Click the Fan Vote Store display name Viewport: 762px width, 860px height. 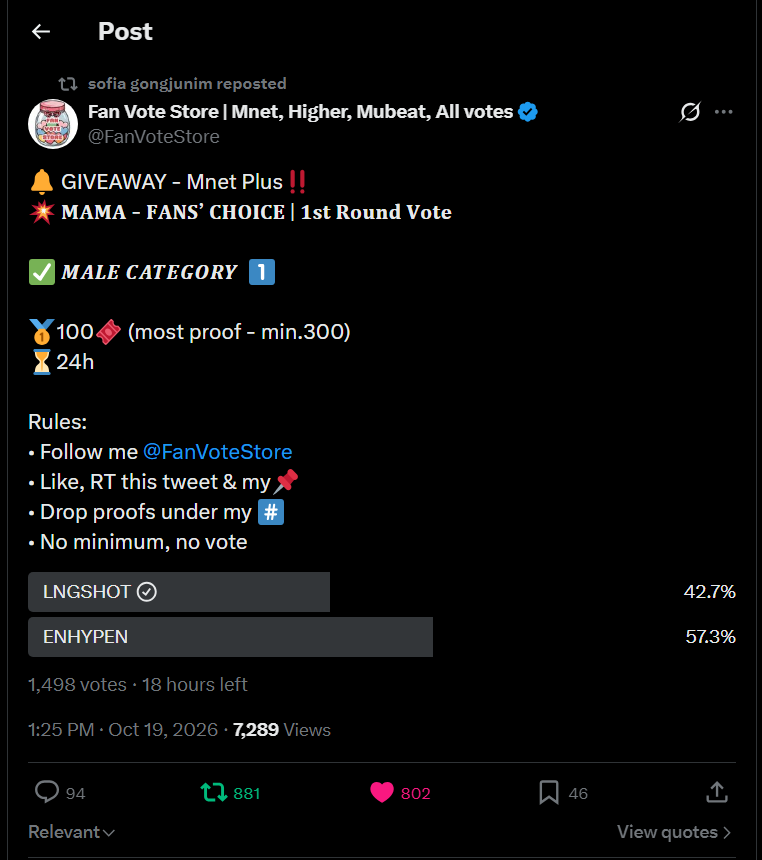coord(301,112)
